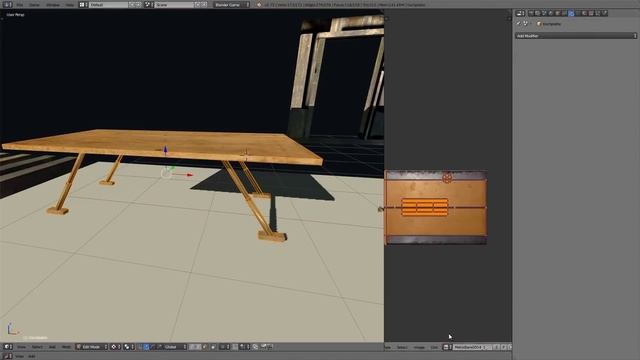Screen dimensions: 640x360
Task: Switch to the Constraints properties tab
Action: pyautogui.click(x=564, y=13)
